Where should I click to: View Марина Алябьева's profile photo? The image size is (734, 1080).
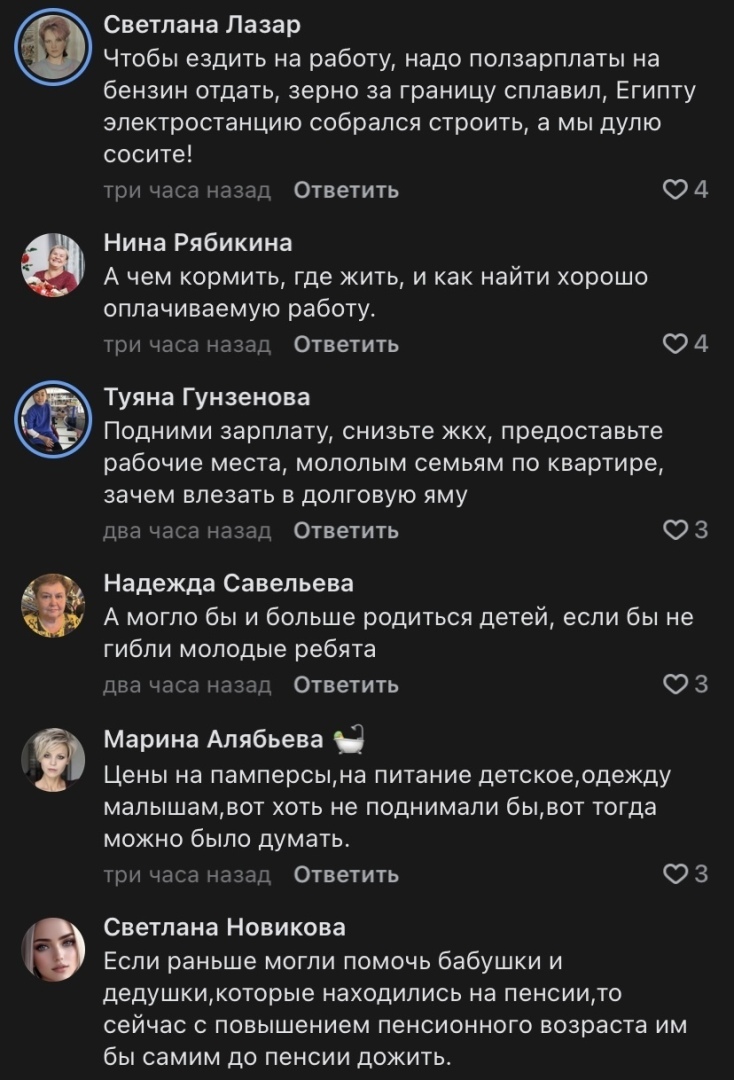click(54, 760)
